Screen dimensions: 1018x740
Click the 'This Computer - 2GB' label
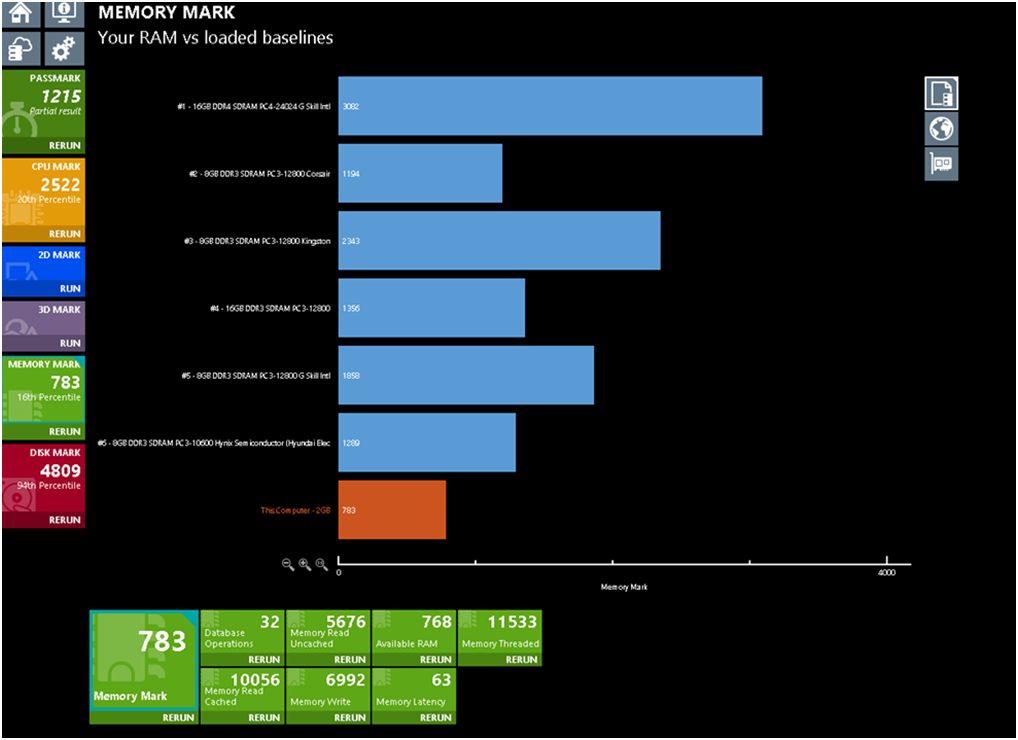(295, 511)
